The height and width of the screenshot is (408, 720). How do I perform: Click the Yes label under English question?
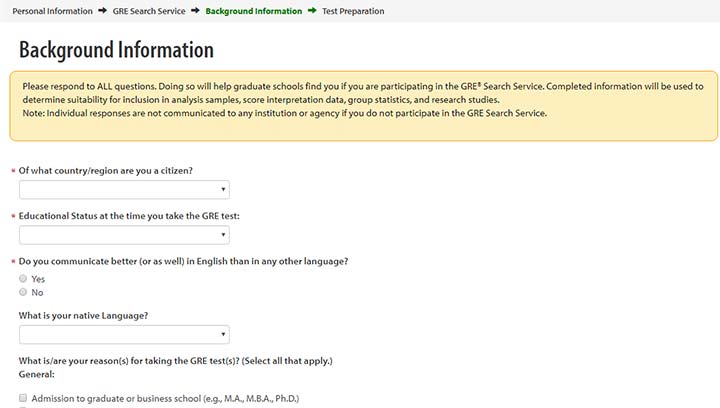38,279
